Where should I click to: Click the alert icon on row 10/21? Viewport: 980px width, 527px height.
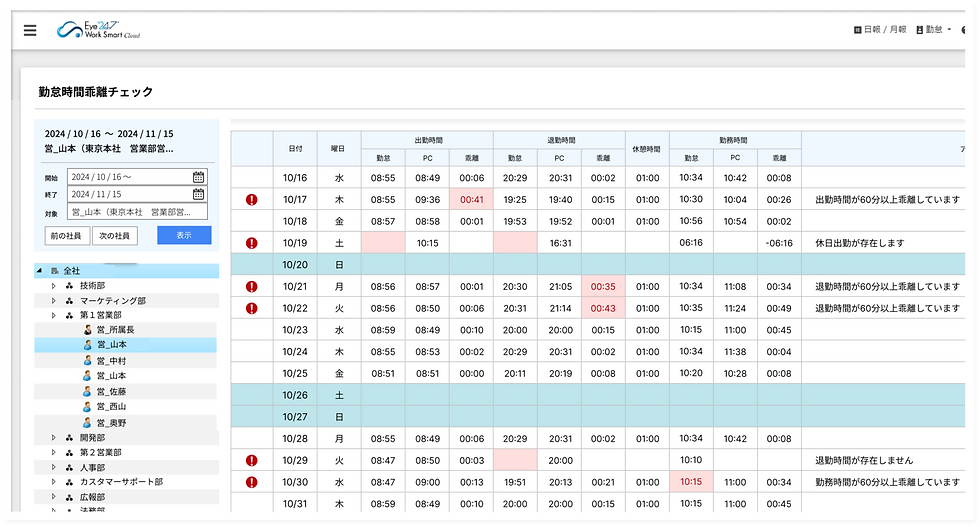tap(251, 286)
